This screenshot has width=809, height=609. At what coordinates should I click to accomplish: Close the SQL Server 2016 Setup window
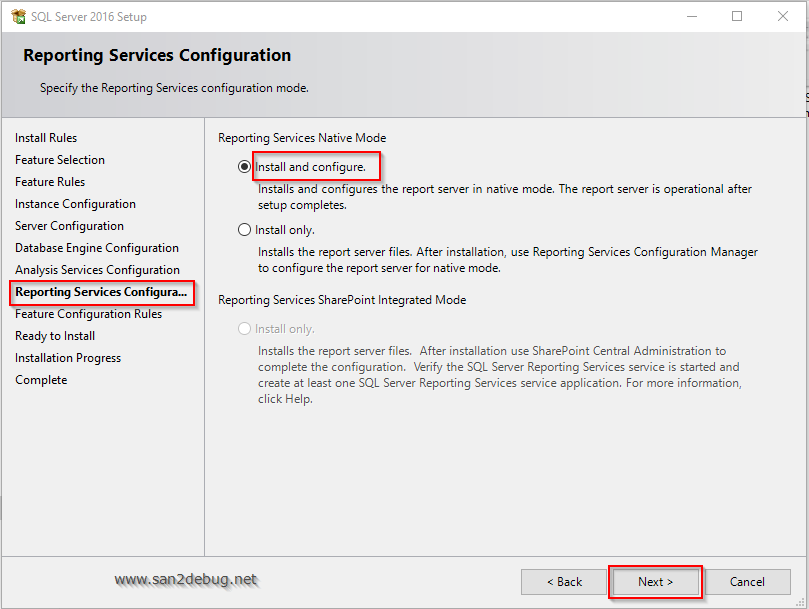pyautogui.click(x=783, y=17)
